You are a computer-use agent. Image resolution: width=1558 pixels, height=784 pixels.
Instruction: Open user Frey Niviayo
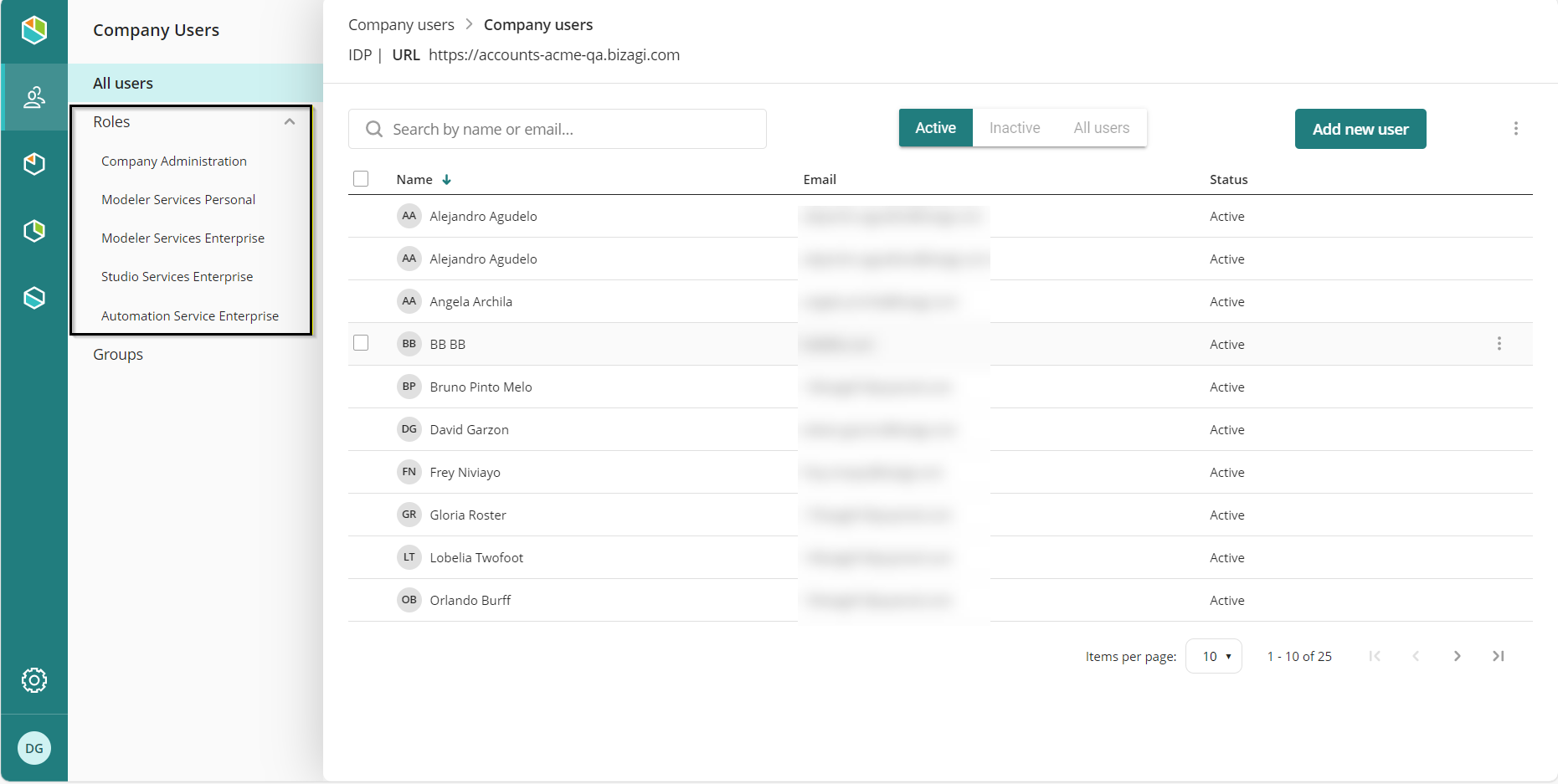[x=465, y=473]
